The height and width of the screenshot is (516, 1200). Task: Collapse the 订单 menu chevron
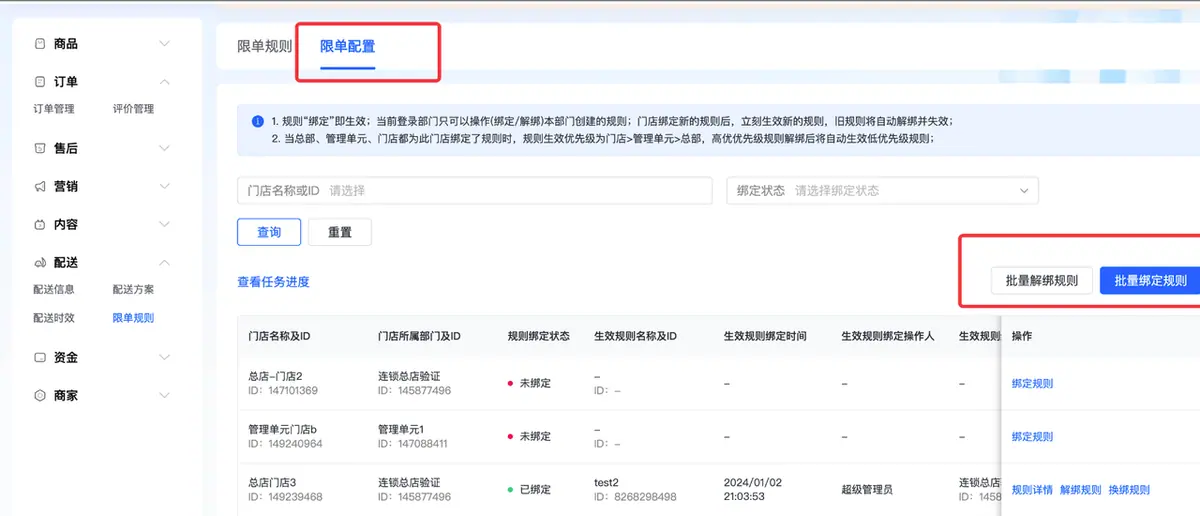click(x=165, y=82)
